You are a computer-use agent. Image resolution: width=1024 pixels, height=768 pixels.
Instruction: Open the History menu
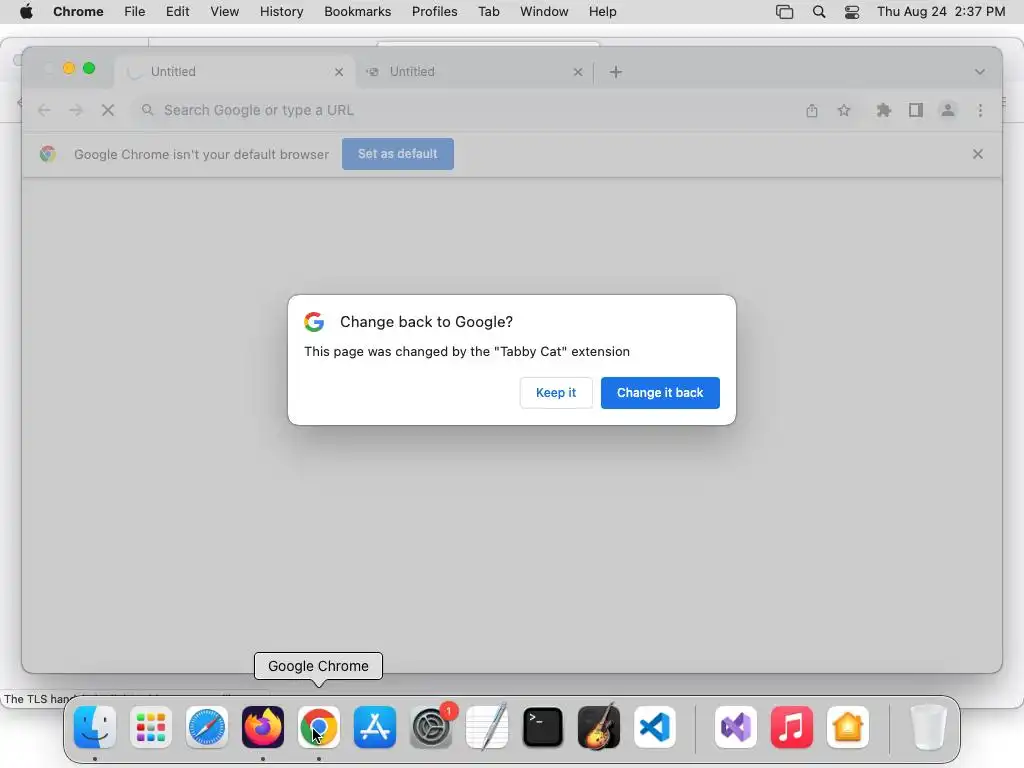[281, 12]
